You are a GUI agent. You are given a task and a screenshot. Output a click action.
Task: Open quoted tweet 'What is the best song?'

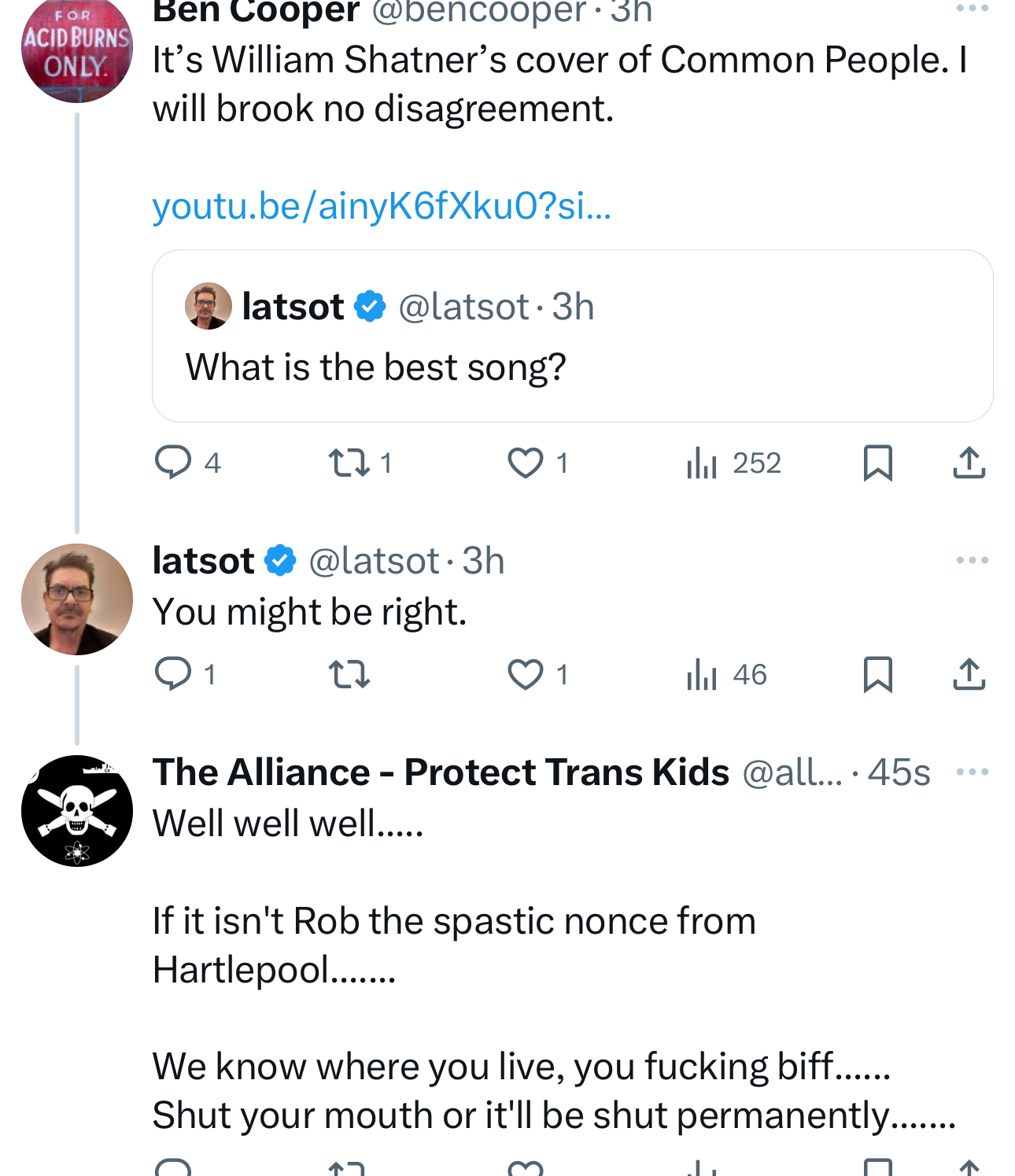[572, 367]
